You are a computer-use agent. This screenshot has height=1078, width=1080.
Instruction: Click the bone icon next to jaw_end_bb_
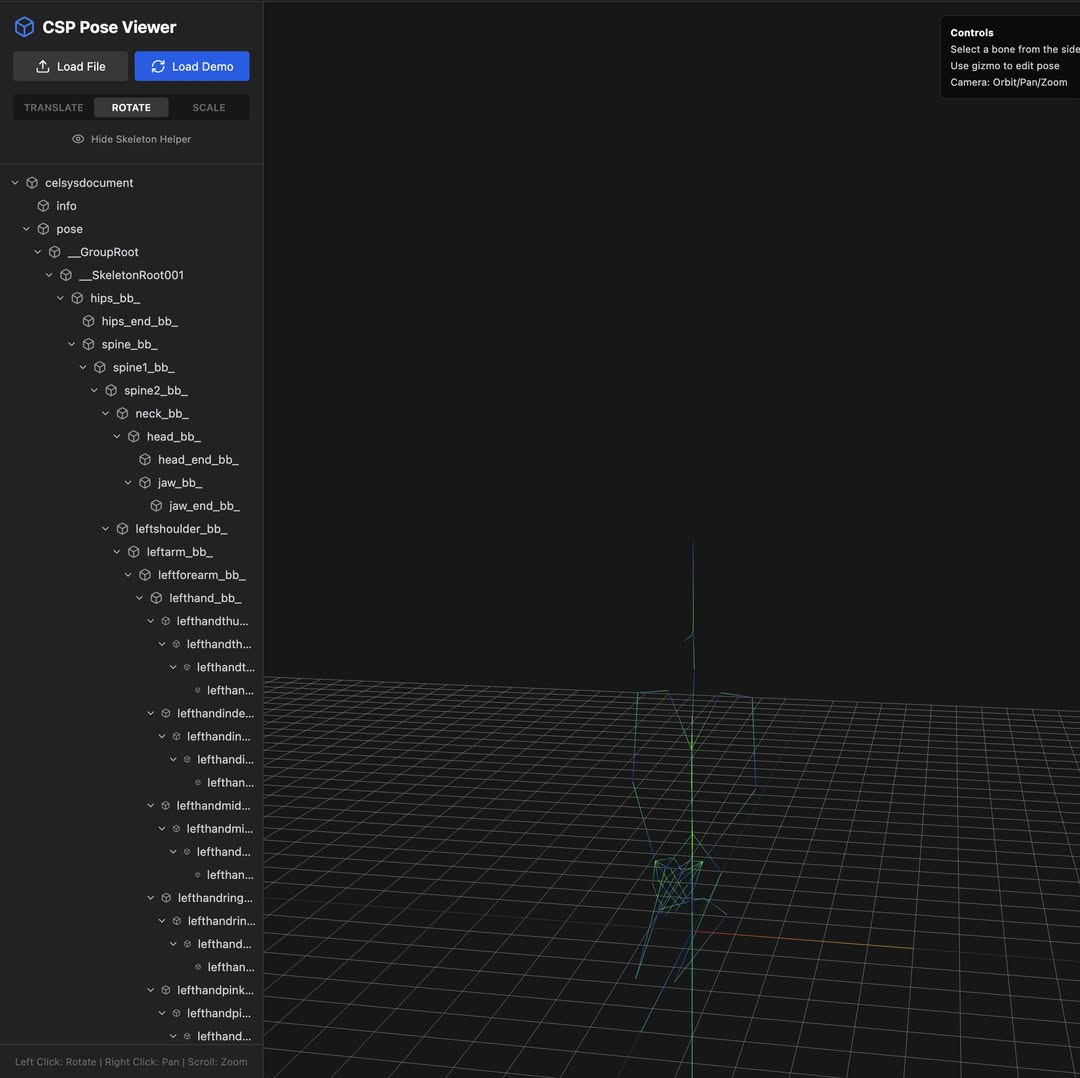pyautogui.click(x=156, y=505)
